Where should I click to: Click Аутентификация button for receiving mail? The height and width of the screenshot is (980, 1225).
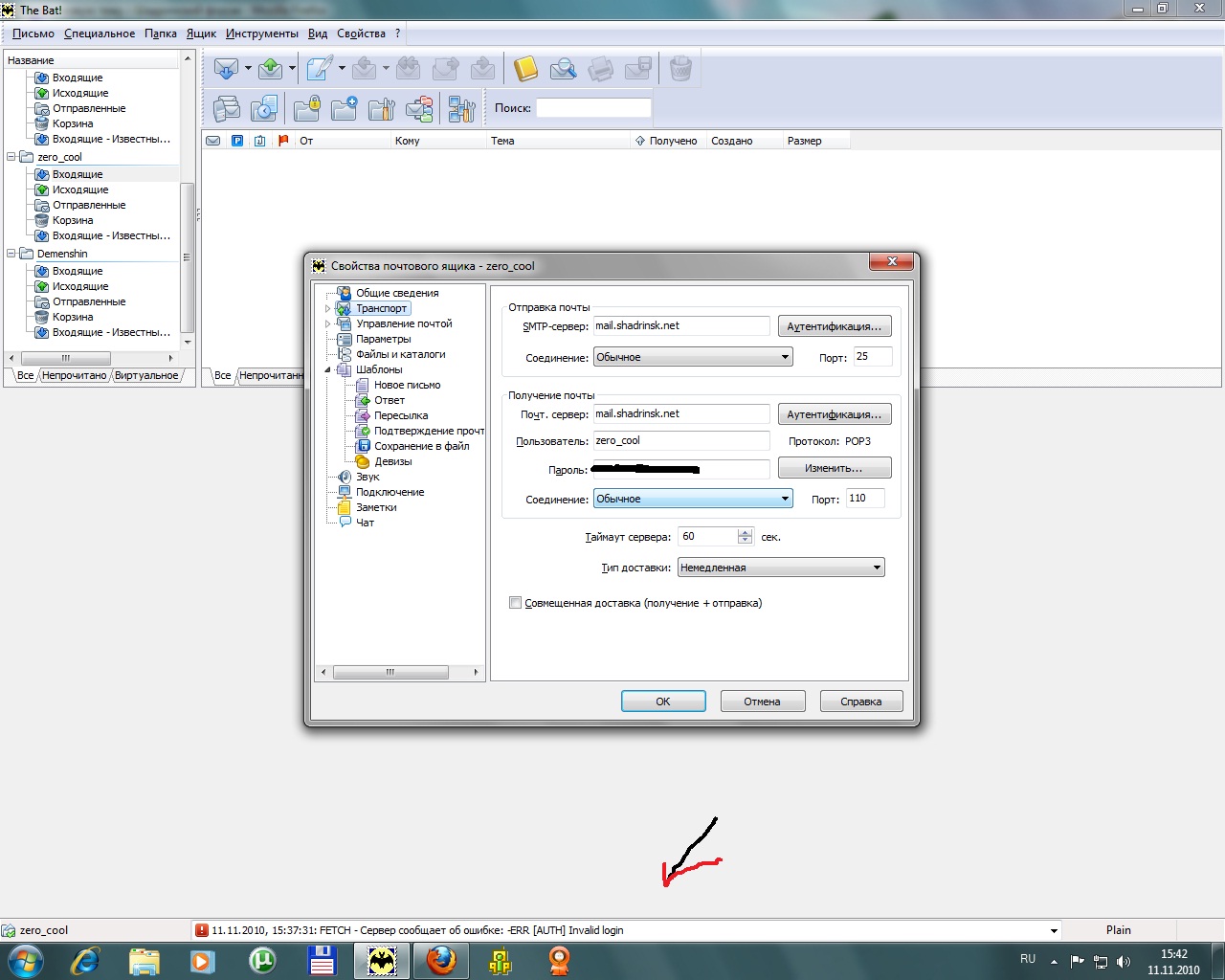pyautogui.click(x=835, y=414)
